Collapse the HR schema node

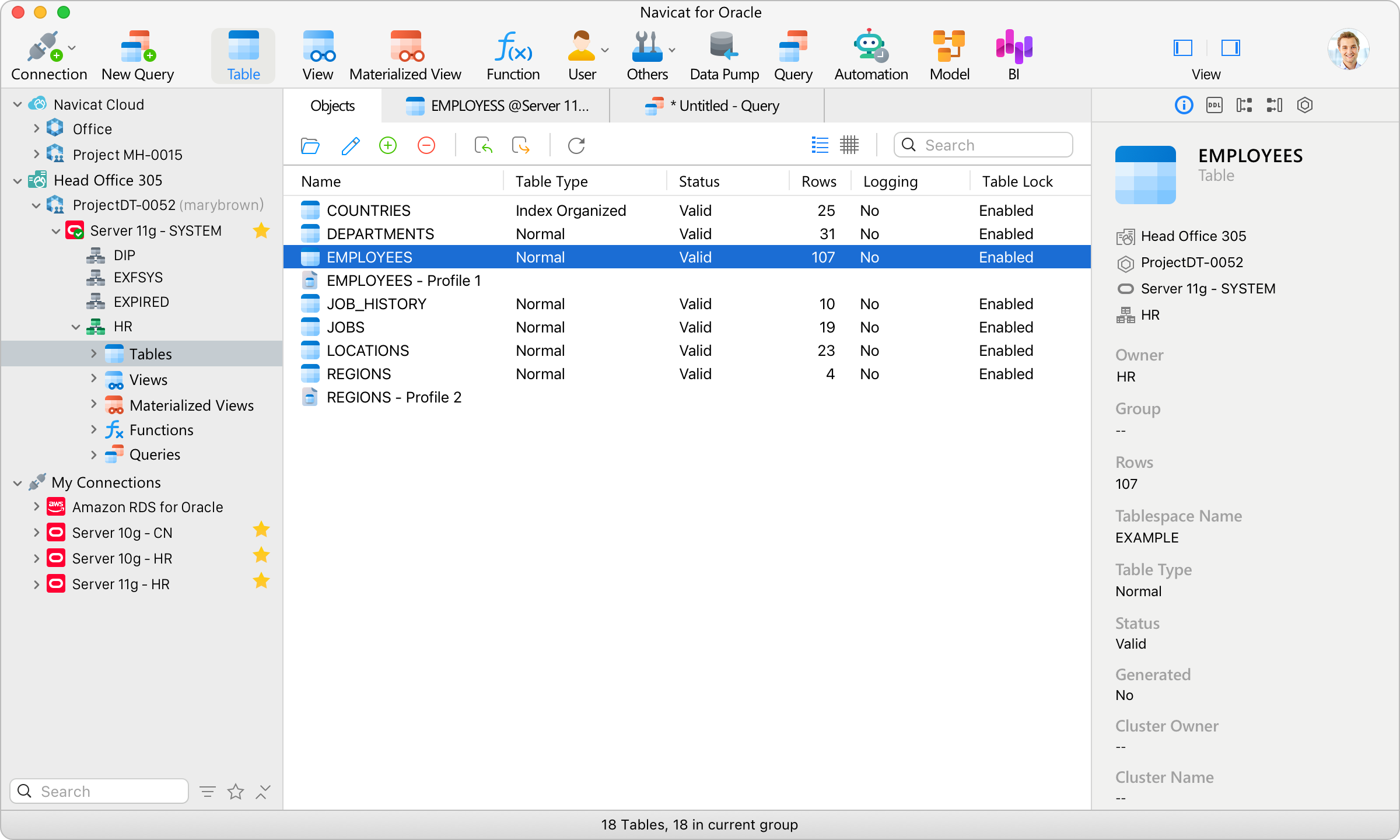pyautogui.click(x=76, y=327)
